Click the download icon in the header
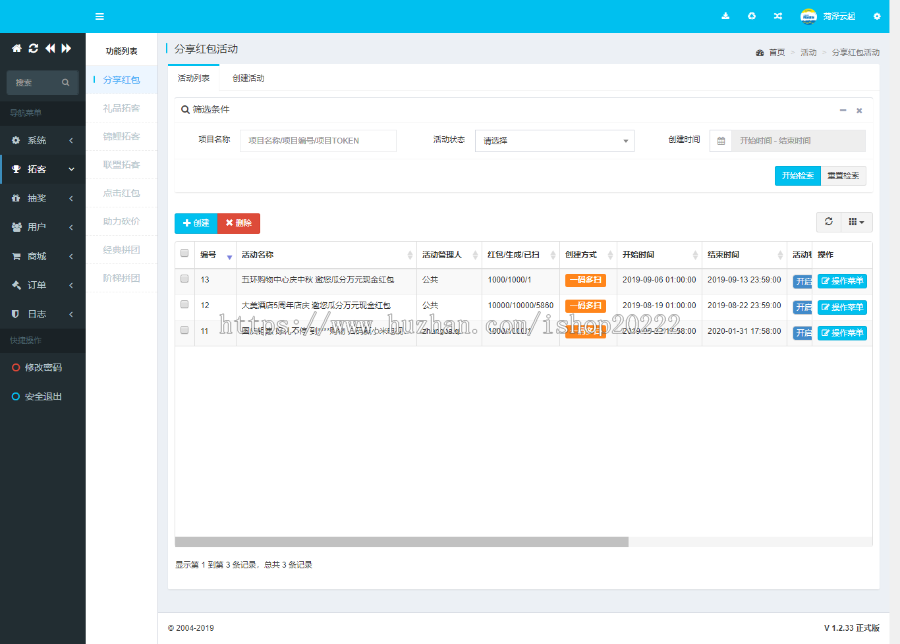The width and height of the screenshot is (900, 644). [x=726, y=17]
